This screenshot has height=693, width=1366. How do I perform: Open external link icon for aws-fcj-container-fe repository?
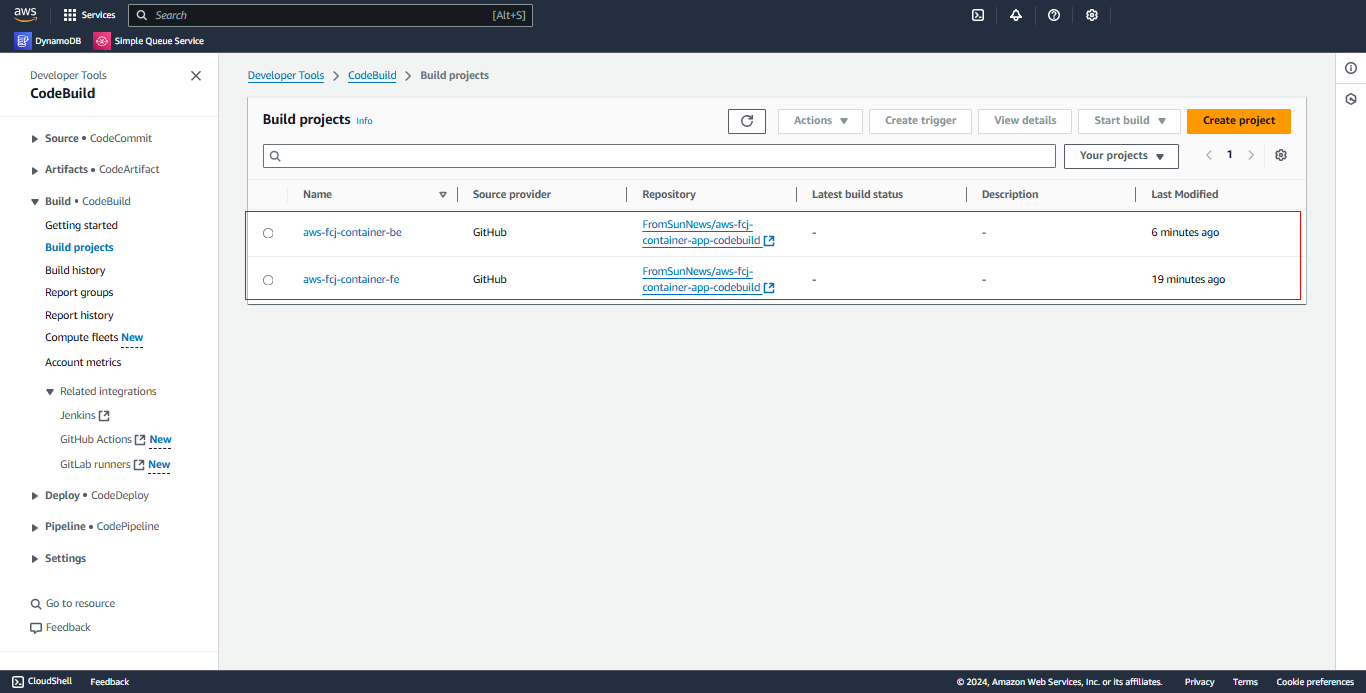point(769,288)
